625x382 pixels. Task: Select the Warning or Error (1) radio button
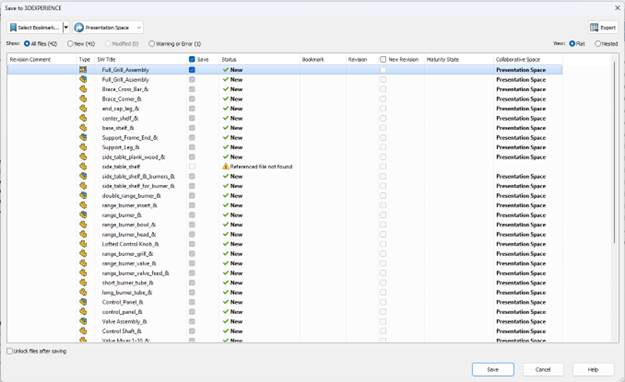(151, 43)
